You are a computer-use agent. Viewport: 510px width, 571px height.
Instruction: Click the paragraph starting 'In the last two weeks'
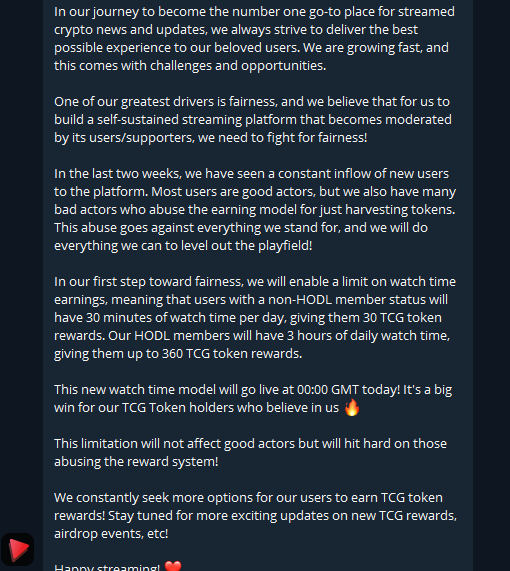(255, 209)
